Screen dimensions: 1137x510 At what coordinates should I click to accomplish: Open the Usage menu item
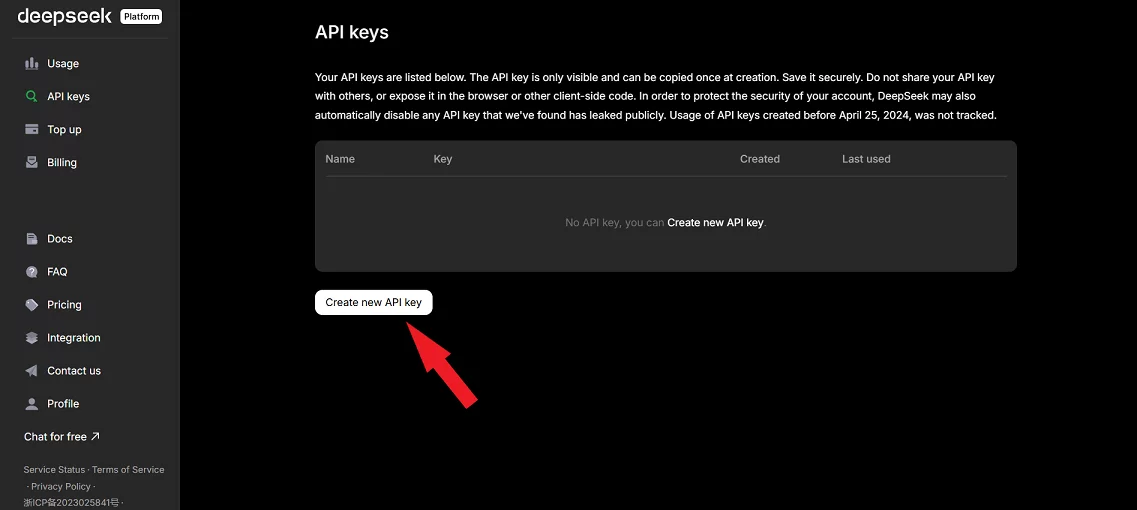[x=51, y=64]
